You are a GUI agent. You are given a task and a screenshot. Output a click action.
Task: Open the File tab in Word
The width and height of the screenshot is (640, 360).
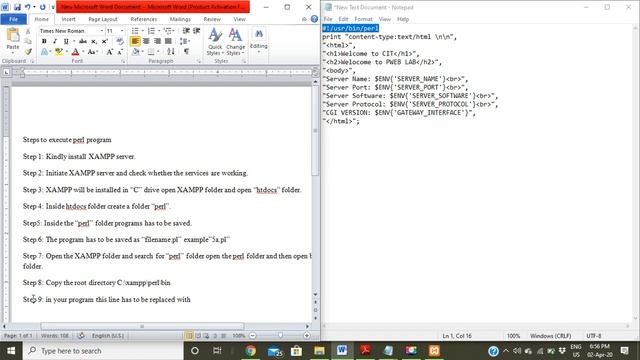[x=13, y=19]
